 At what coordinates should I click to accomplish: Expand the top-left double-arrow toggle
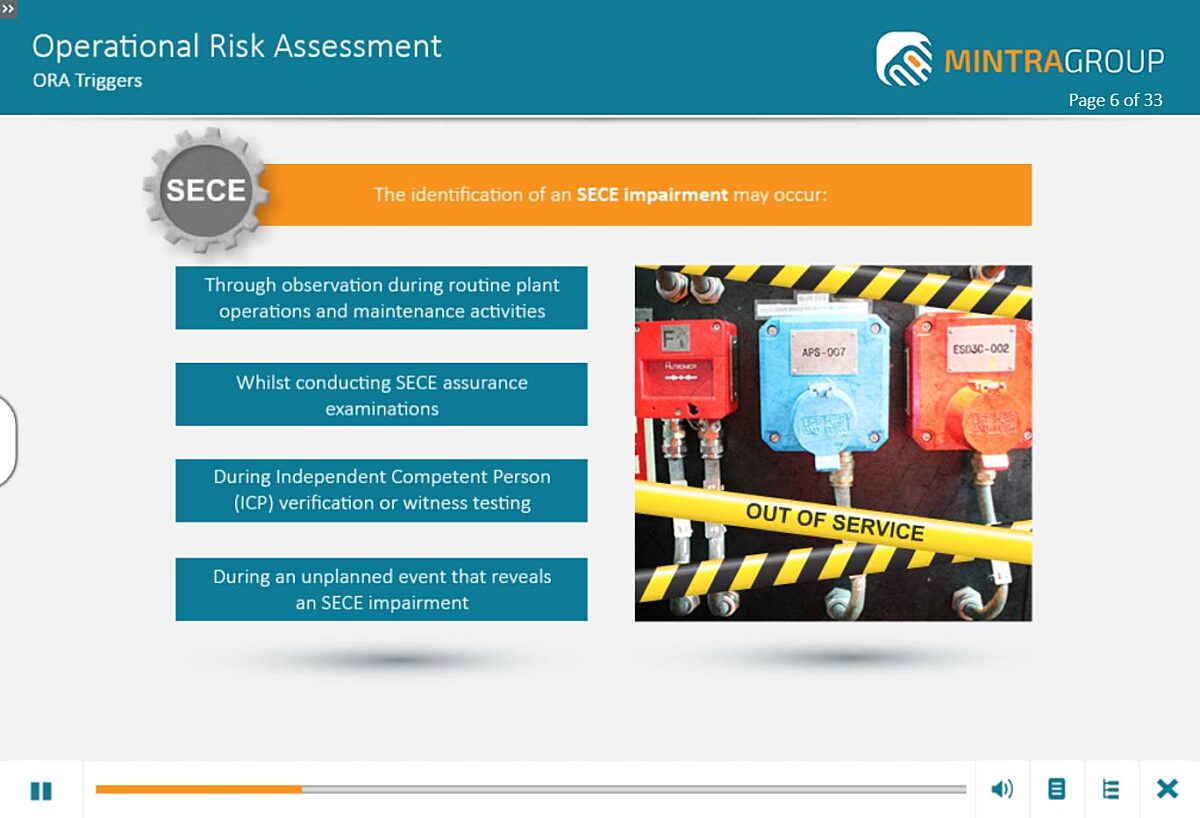tap(8, 8)
